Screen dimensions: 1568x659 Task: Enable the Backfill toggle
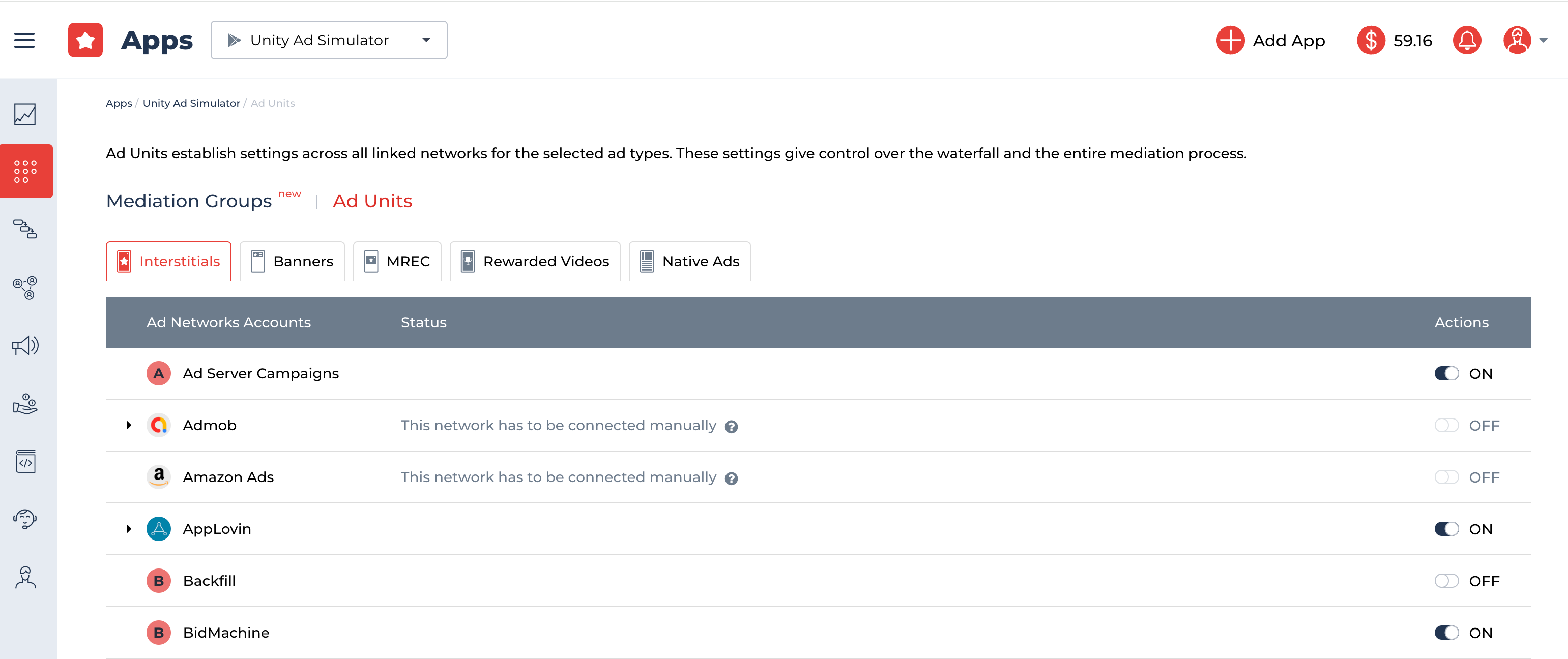(1446, 581)
